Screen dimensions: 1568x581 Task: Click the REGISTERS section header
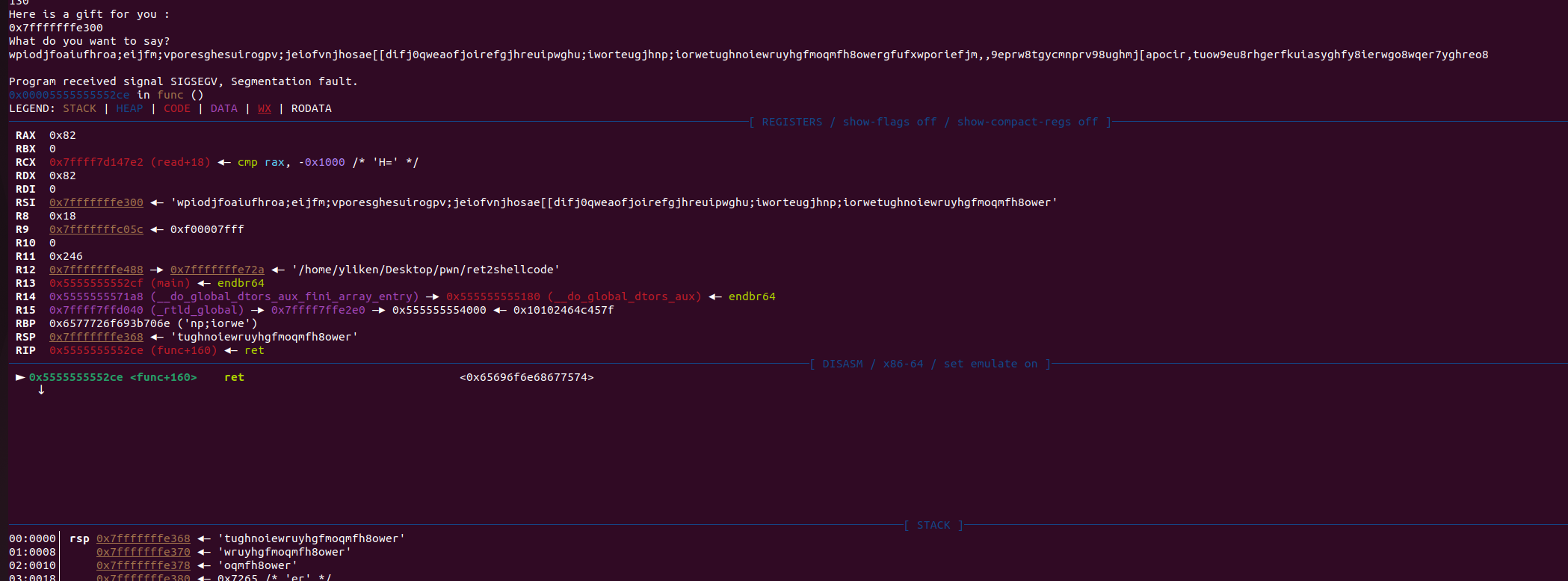[791, 122]
